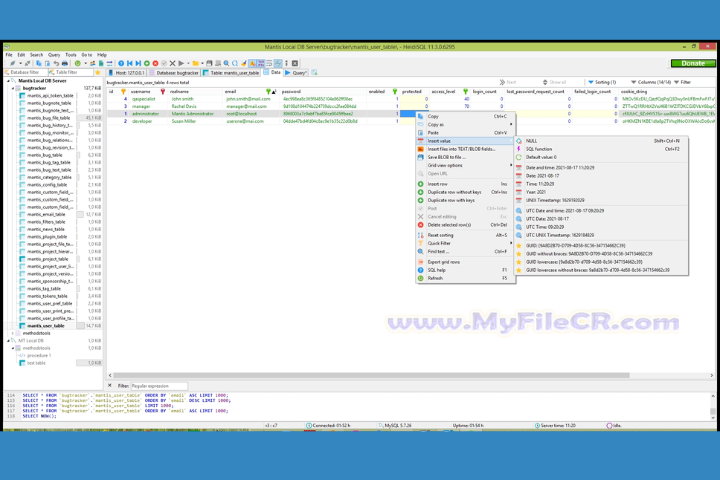Click the Print toolbar icon

tap(65, 63)
